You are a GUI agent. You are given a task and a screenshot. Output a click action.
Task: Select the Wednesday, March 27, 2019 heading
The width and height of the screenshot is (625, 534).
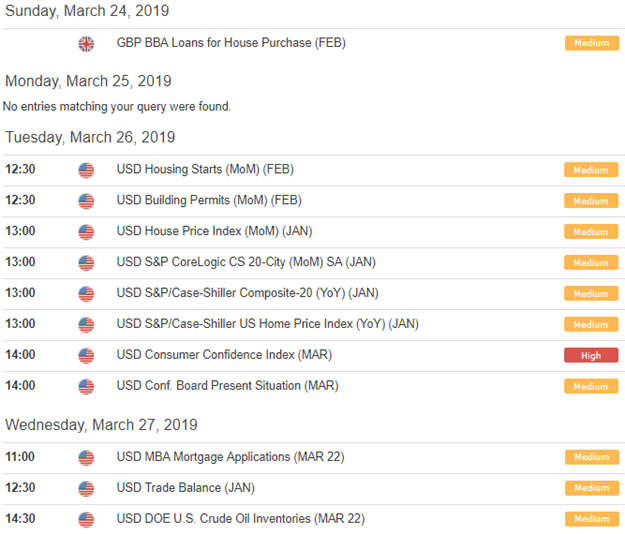click(101, 425)
